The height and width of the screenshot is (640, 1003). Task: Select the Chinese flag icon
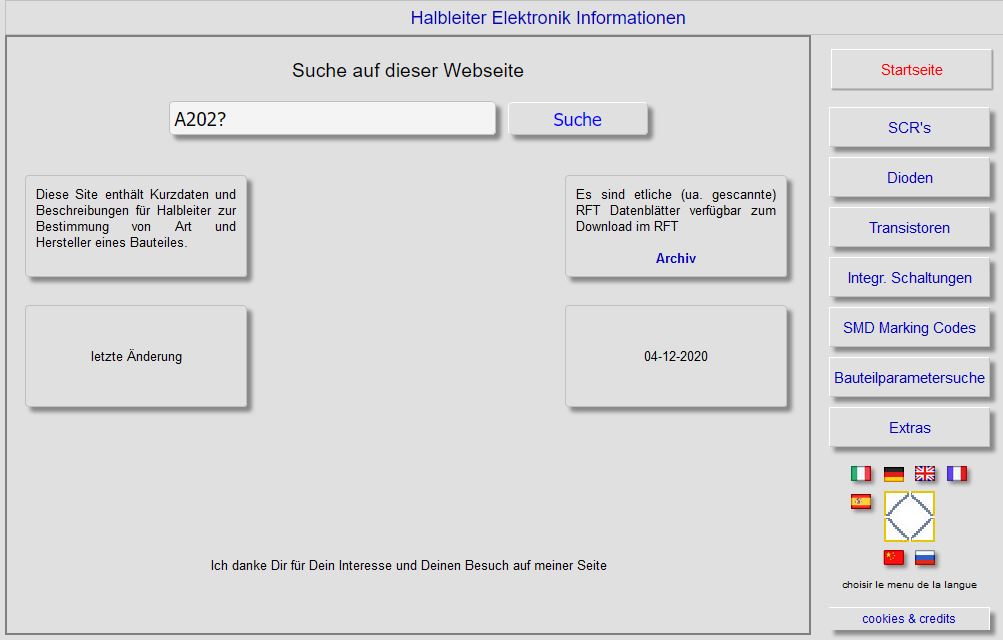tap(893, 558)
